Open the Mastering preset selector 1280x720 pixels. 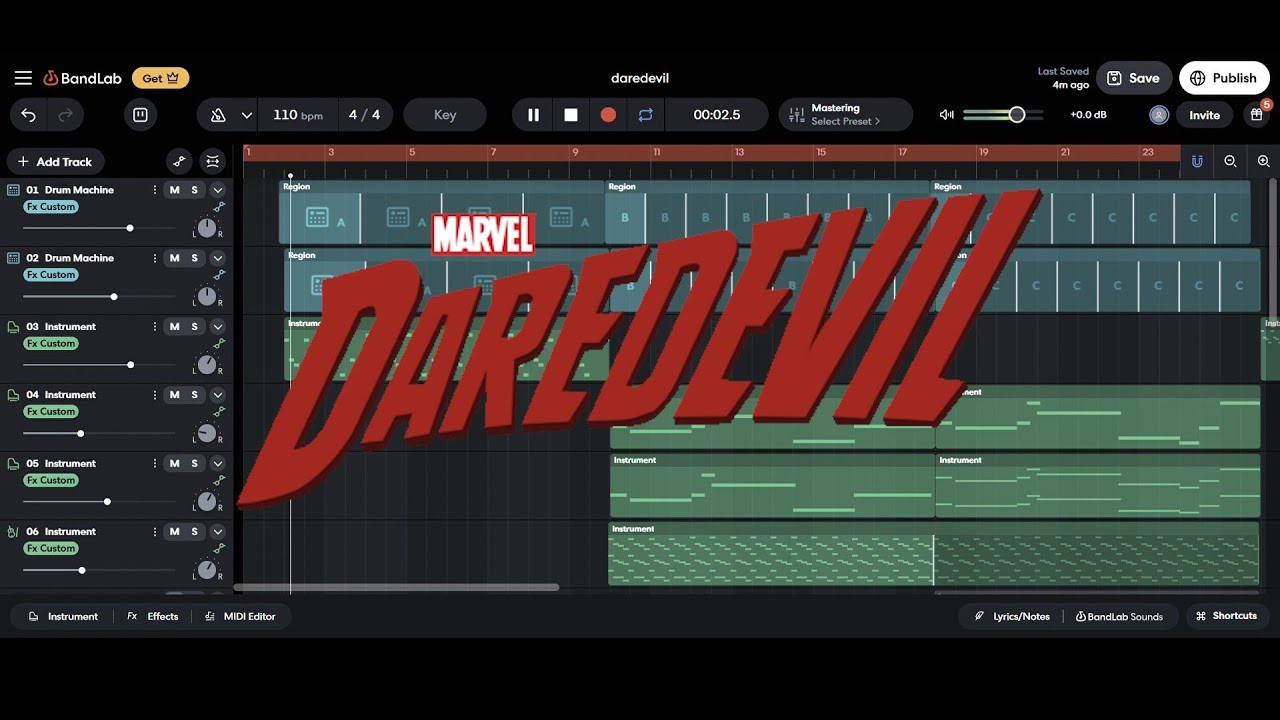pyautogui.click(x=846, y=115)
